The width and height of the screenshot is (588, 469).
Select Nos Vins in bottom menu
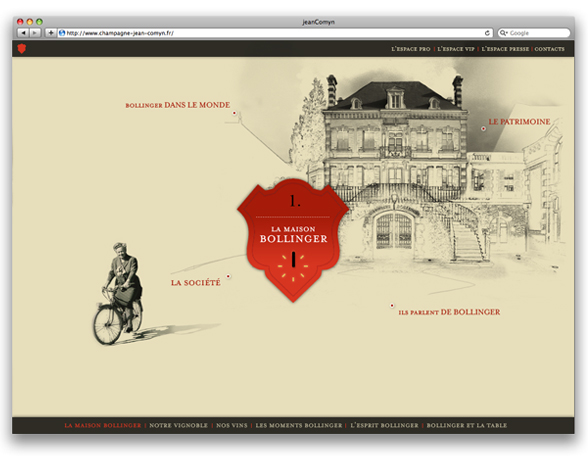click(232, 426)
